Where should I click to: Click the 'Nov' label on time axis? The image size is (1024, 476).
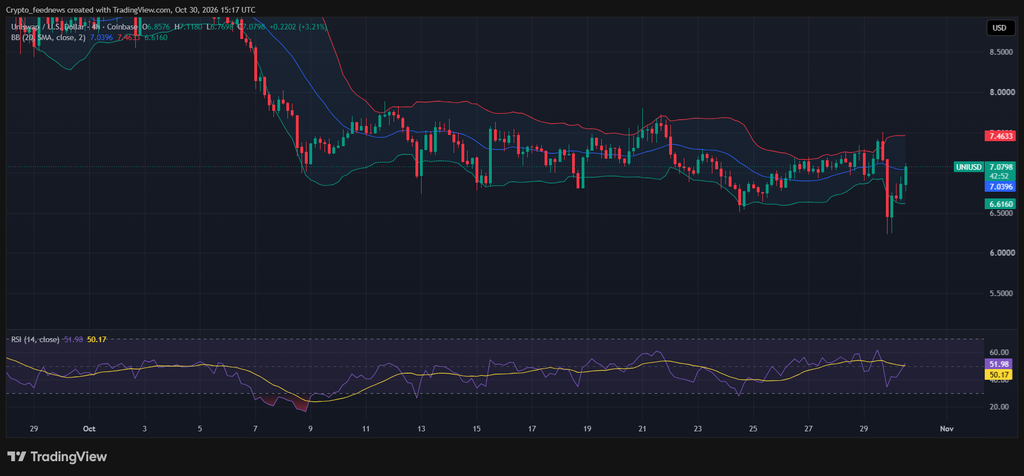[x=945, y=429]
